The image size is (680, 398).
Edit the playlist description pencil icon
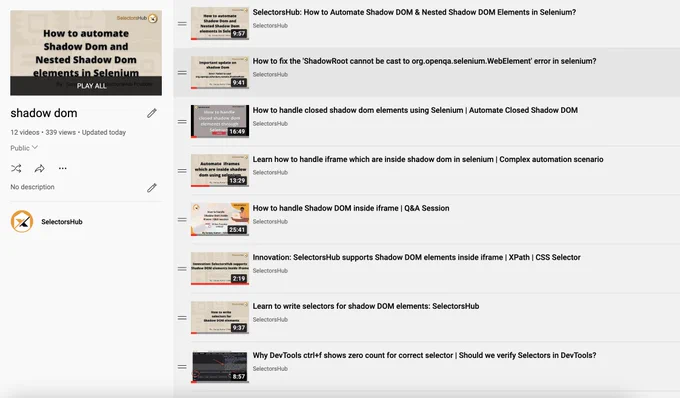pos(152,188)
